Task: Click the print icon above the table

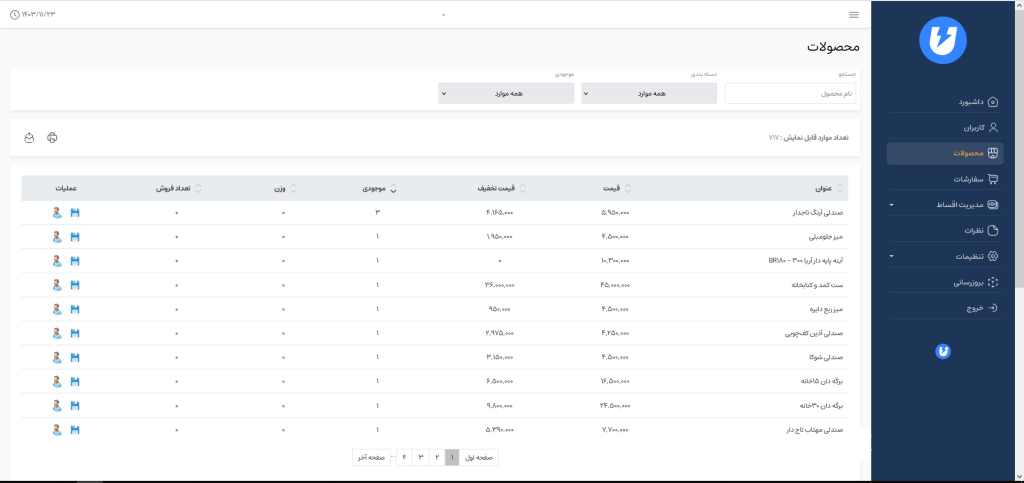Action: click(x=52, y=137)
